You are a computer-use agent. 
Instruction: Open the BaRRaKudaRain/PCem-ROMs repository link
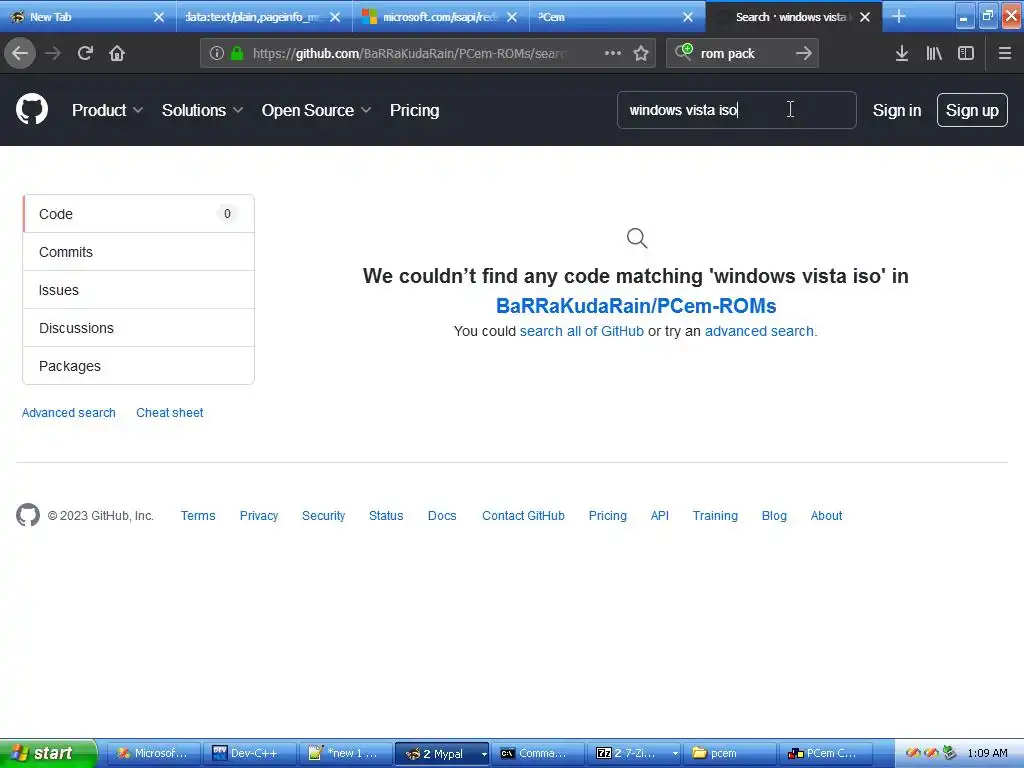click(636, 306)
